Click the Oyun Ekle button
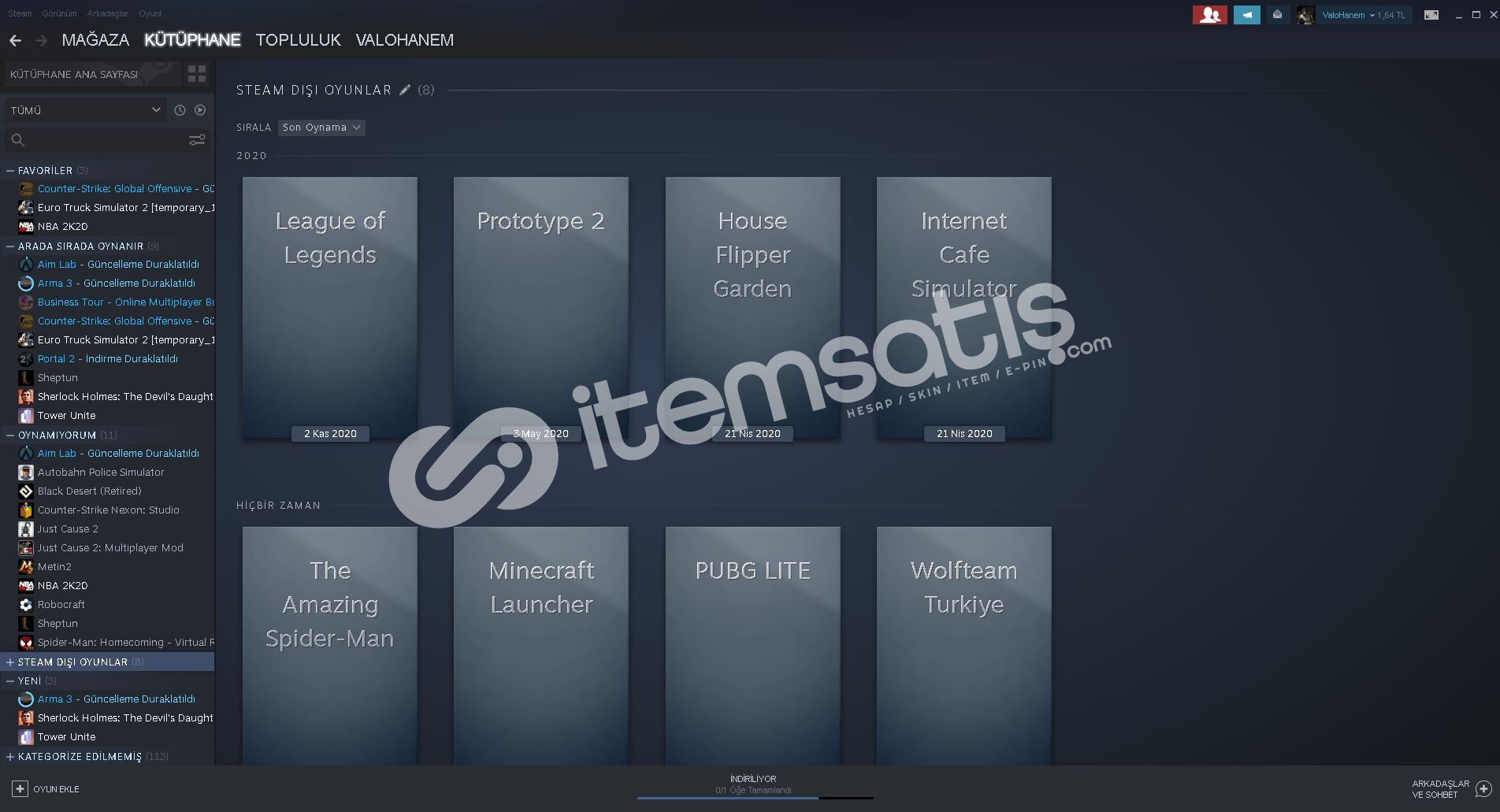 point(46,788)
